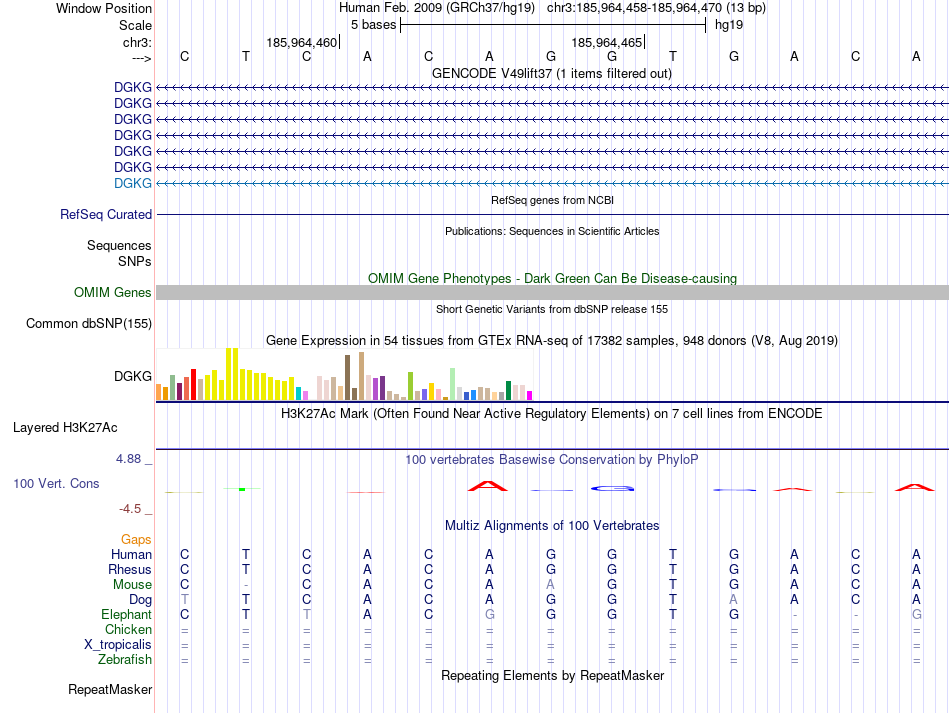Viewport: 950px width, 713px height.
Task: Select the Human alignment row label
Action: pos(131,554)
